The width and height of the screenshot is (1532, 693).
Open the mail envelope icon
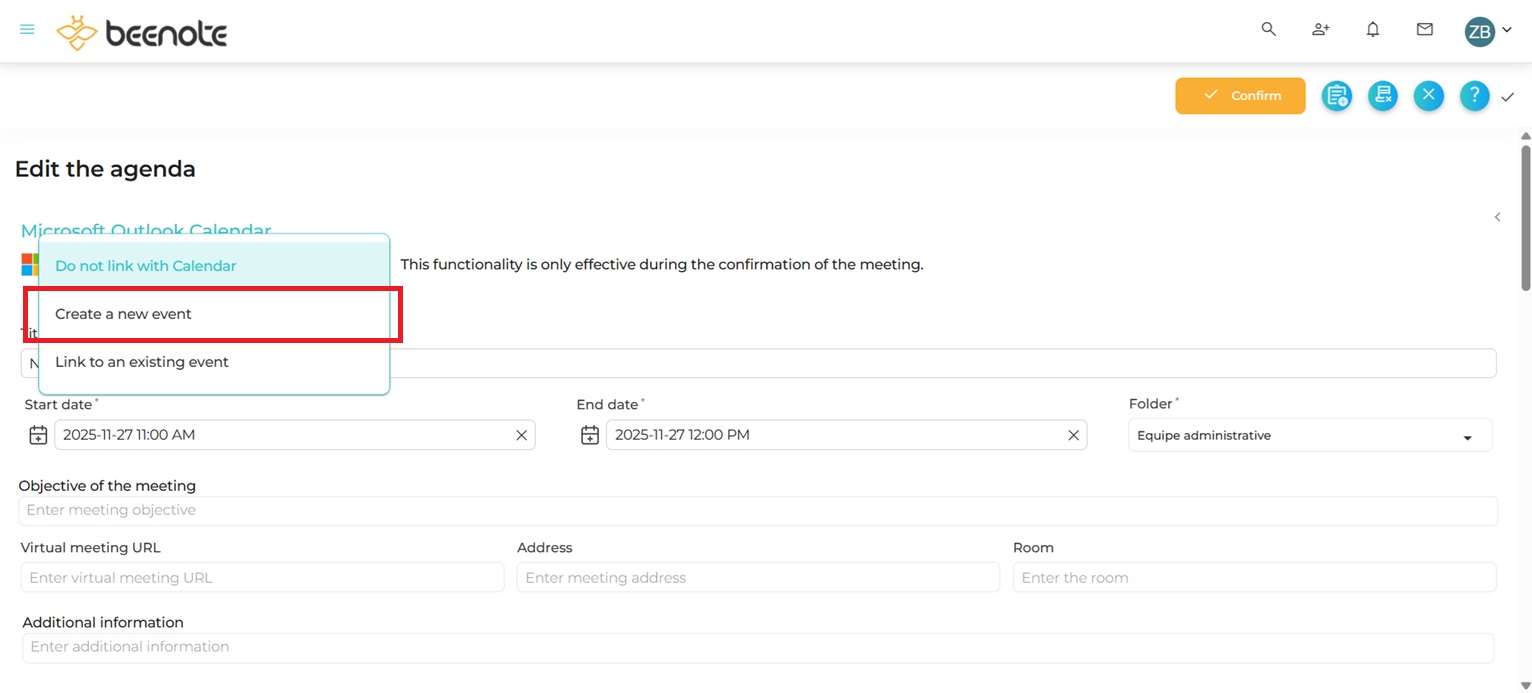click(x=1425, y=30)
